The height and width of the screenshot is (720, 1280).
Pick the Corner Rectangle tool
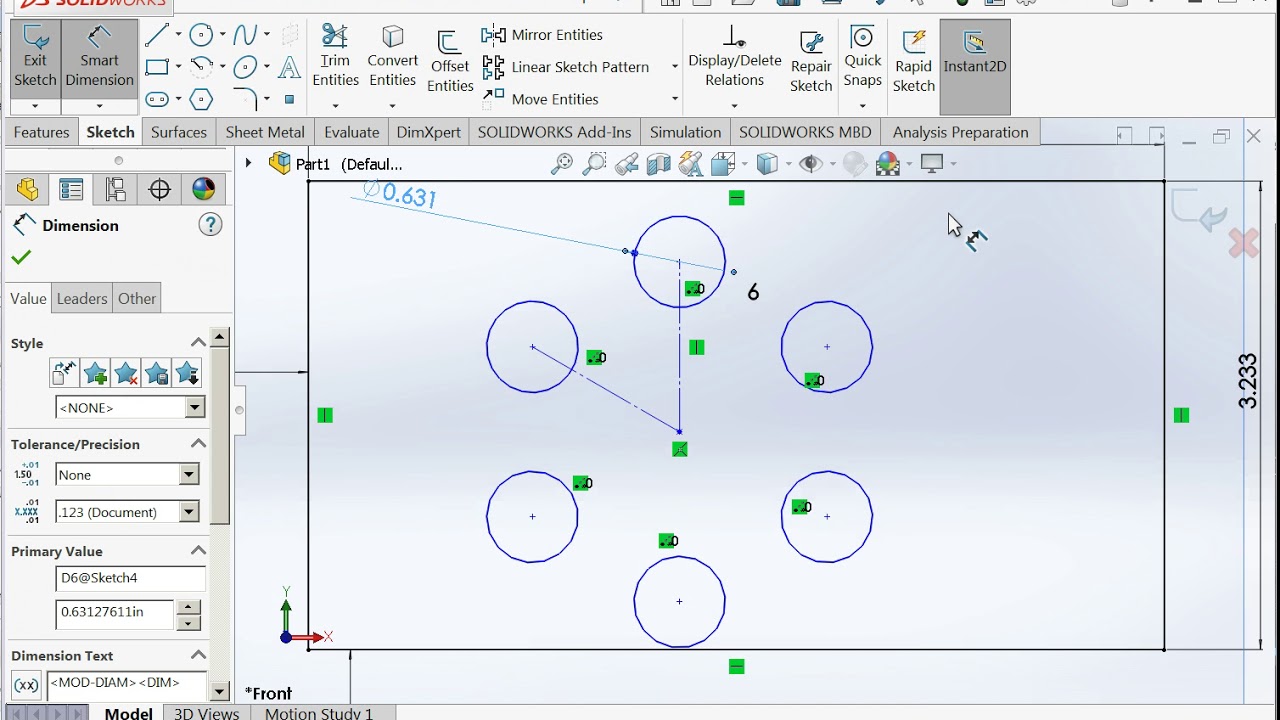click(x=156, y=67)
